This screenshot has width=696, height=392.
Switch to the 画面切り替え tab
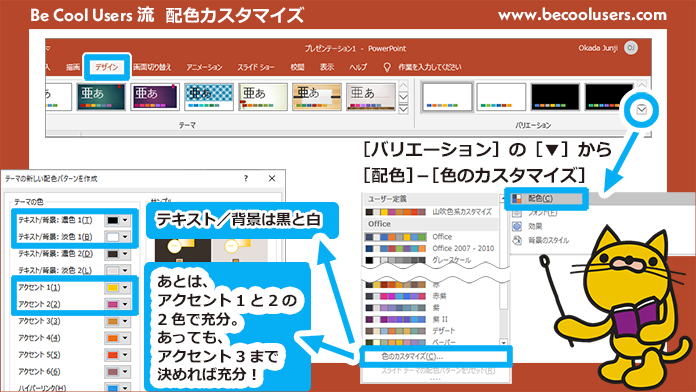click(152, 67)
